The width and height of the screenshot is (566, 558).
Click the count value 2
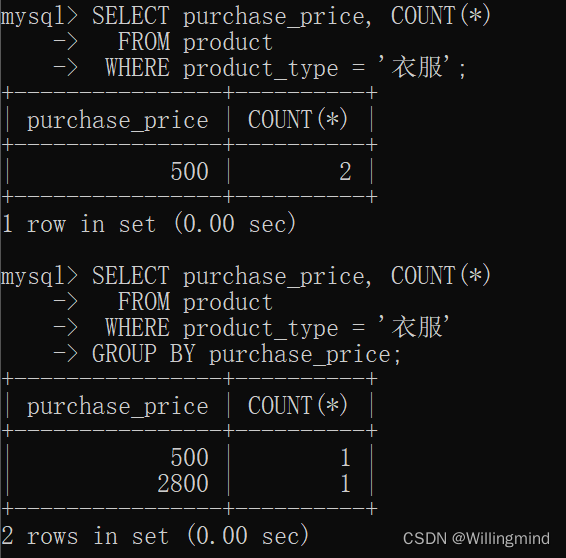pyautogui.click(x=345, y=171)
